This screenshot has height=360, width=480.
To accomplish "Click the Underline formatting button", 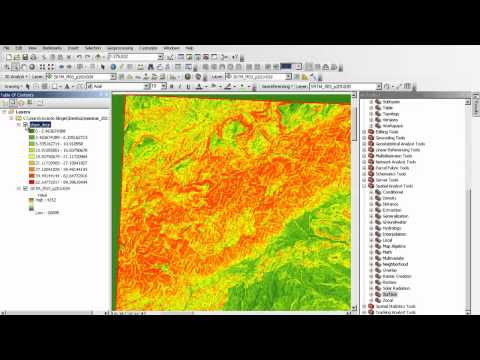I will coord(188,86).
